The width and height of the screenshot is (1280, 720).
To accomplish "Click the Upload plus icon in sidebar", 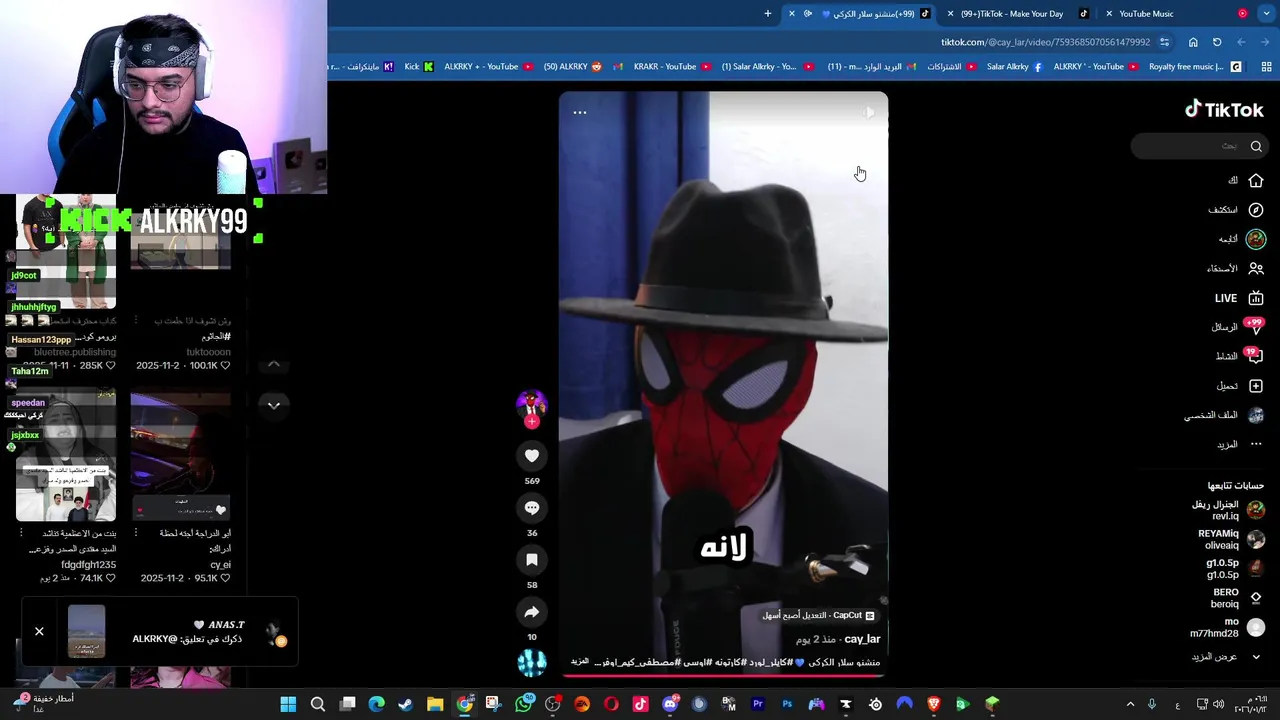I will [x=1256, y=386].
